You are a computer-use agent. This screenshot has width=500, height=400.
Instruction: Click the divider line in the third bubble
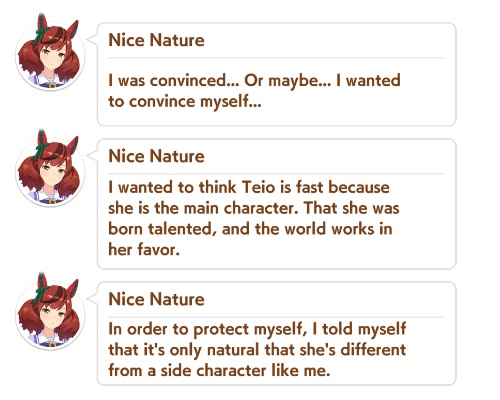(x=276, y=317)
